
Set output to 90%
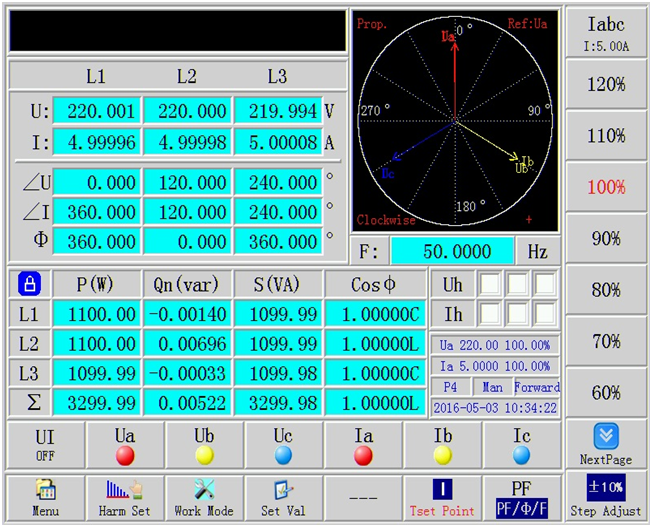(606, 239)
